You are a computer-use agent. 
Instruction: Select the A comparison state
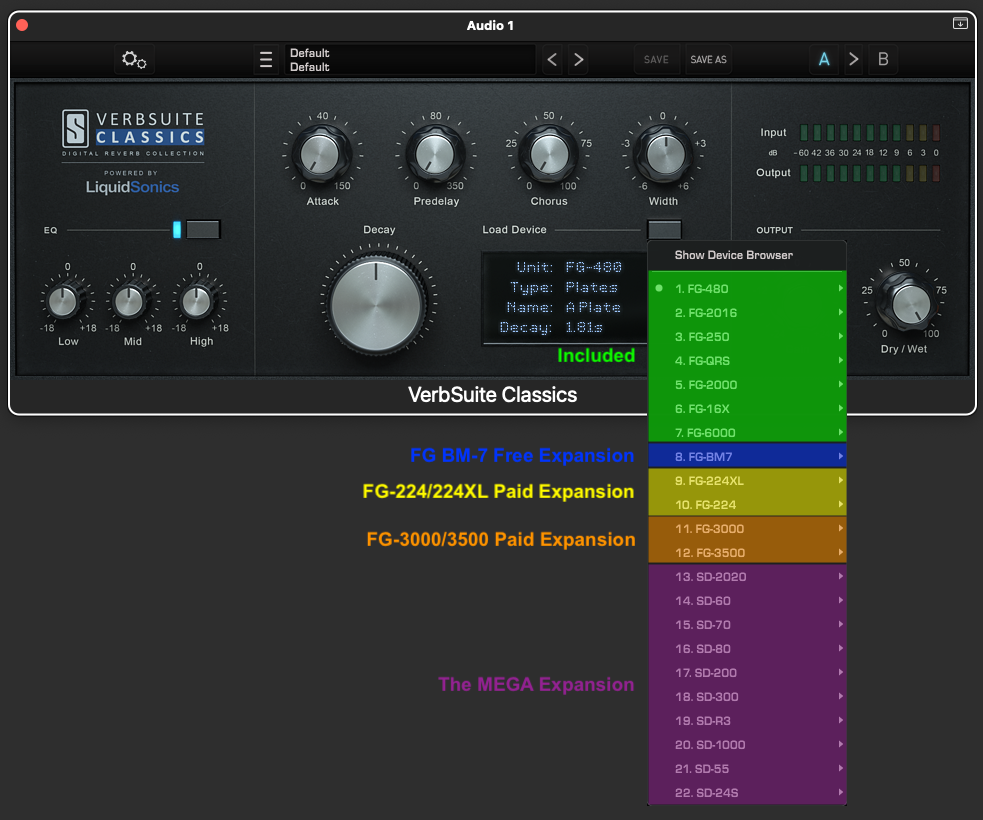[x=824, y=59]
